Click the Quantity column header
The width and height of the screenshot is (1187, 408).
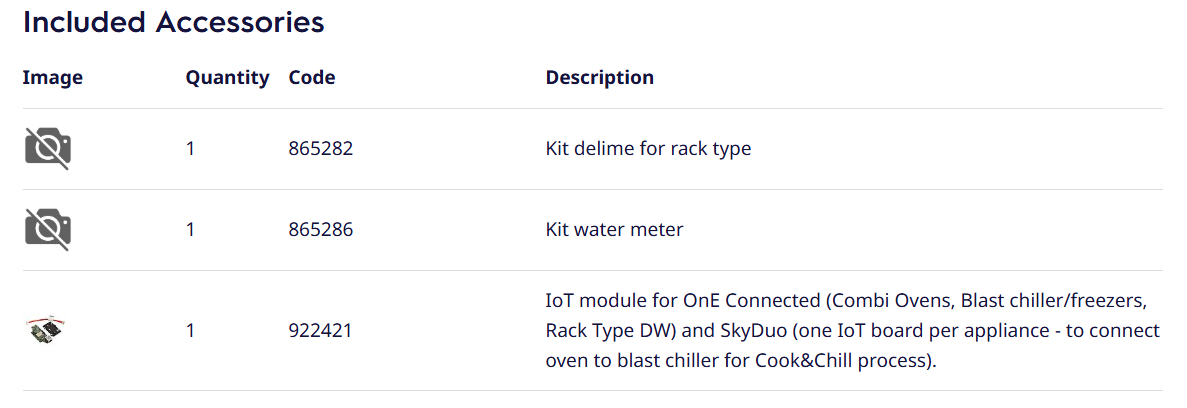[227, 78]
